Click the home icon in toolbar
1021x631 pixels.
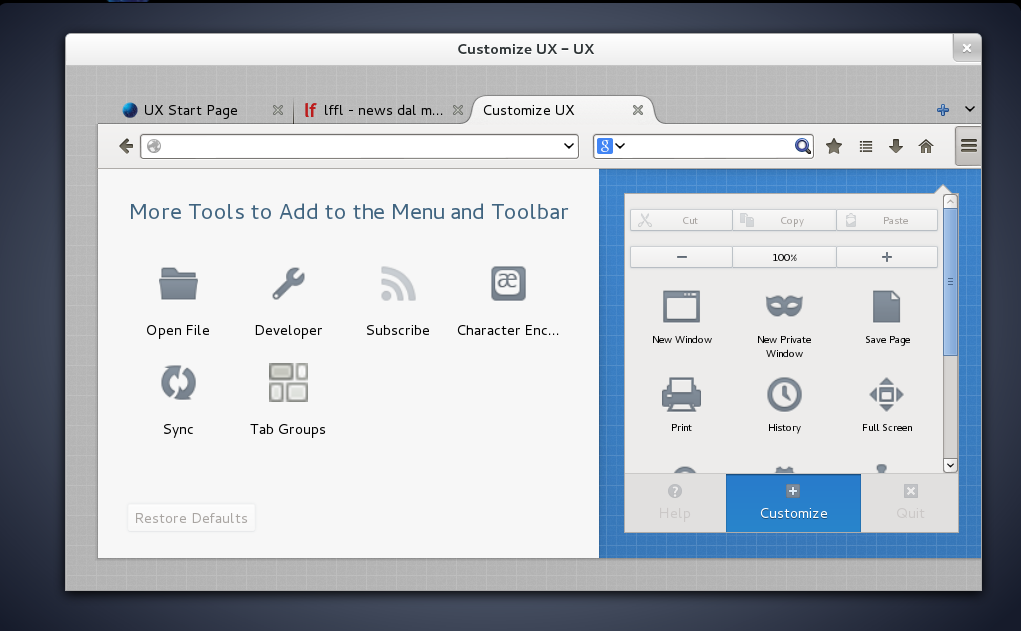point(926,146)
